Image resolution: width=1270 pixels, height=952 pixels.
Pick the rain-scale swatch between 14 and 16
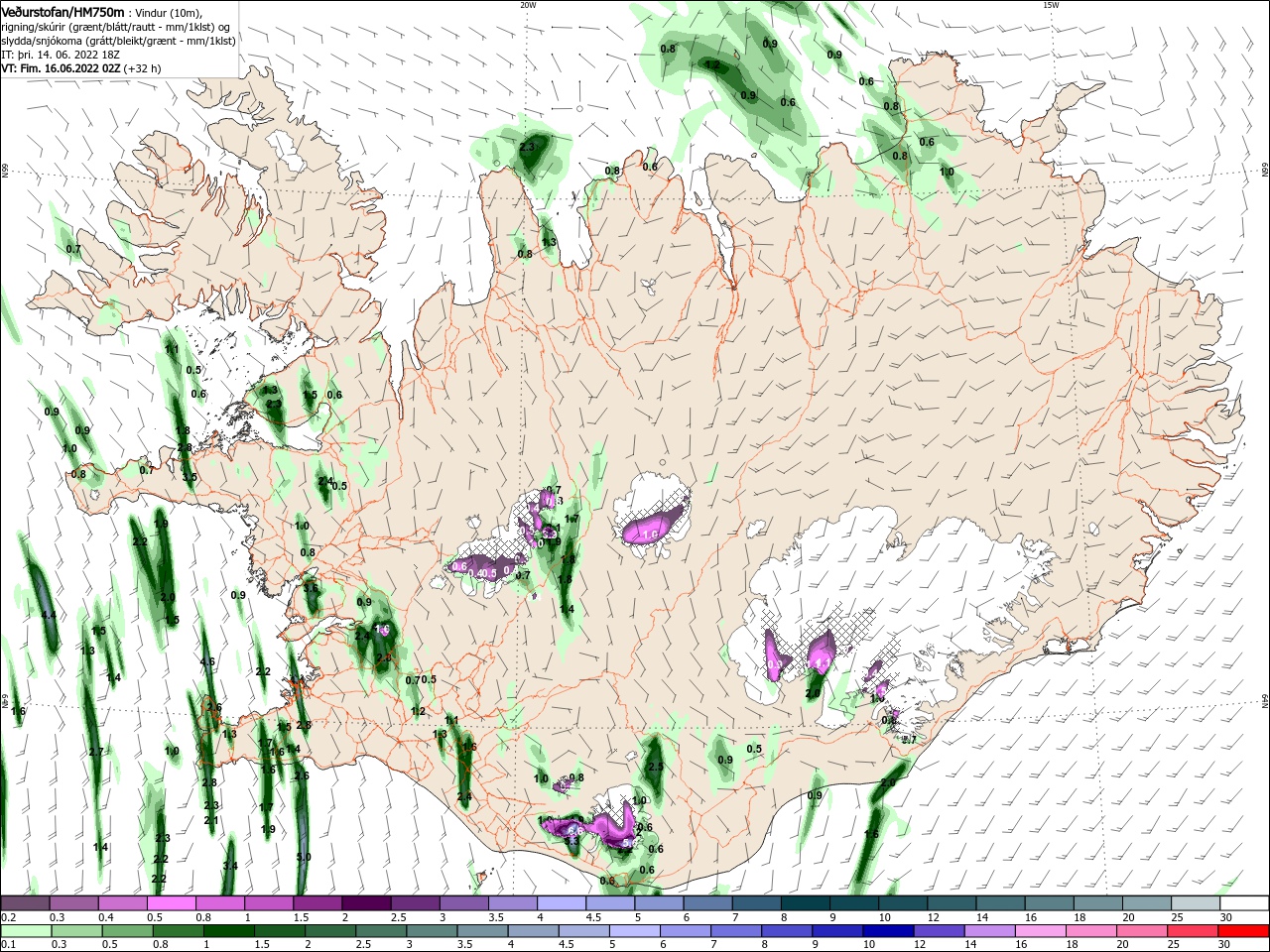(991, 931)
